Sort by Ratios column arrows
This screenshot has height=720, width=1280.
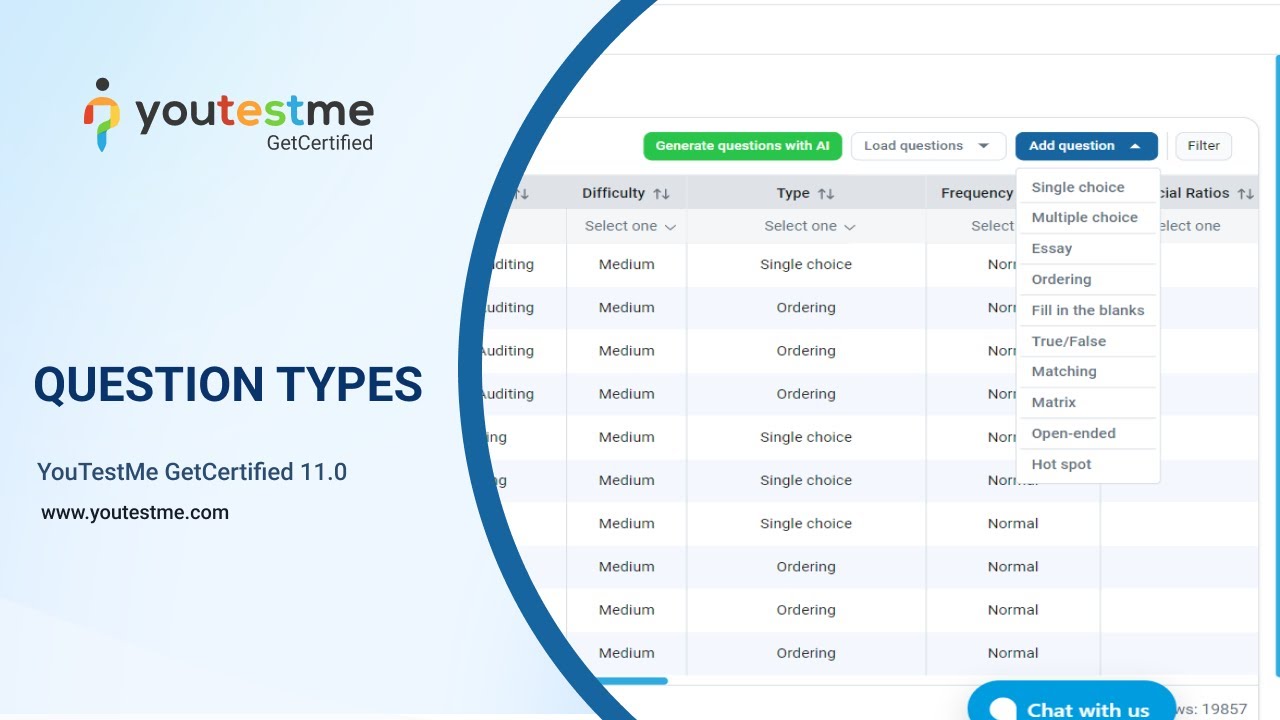point(1245,193)
